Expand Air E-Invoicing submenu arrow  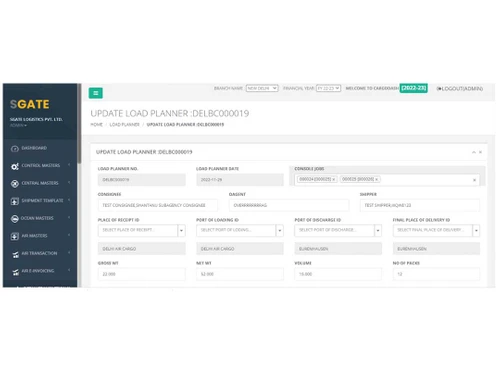point(69,270)
